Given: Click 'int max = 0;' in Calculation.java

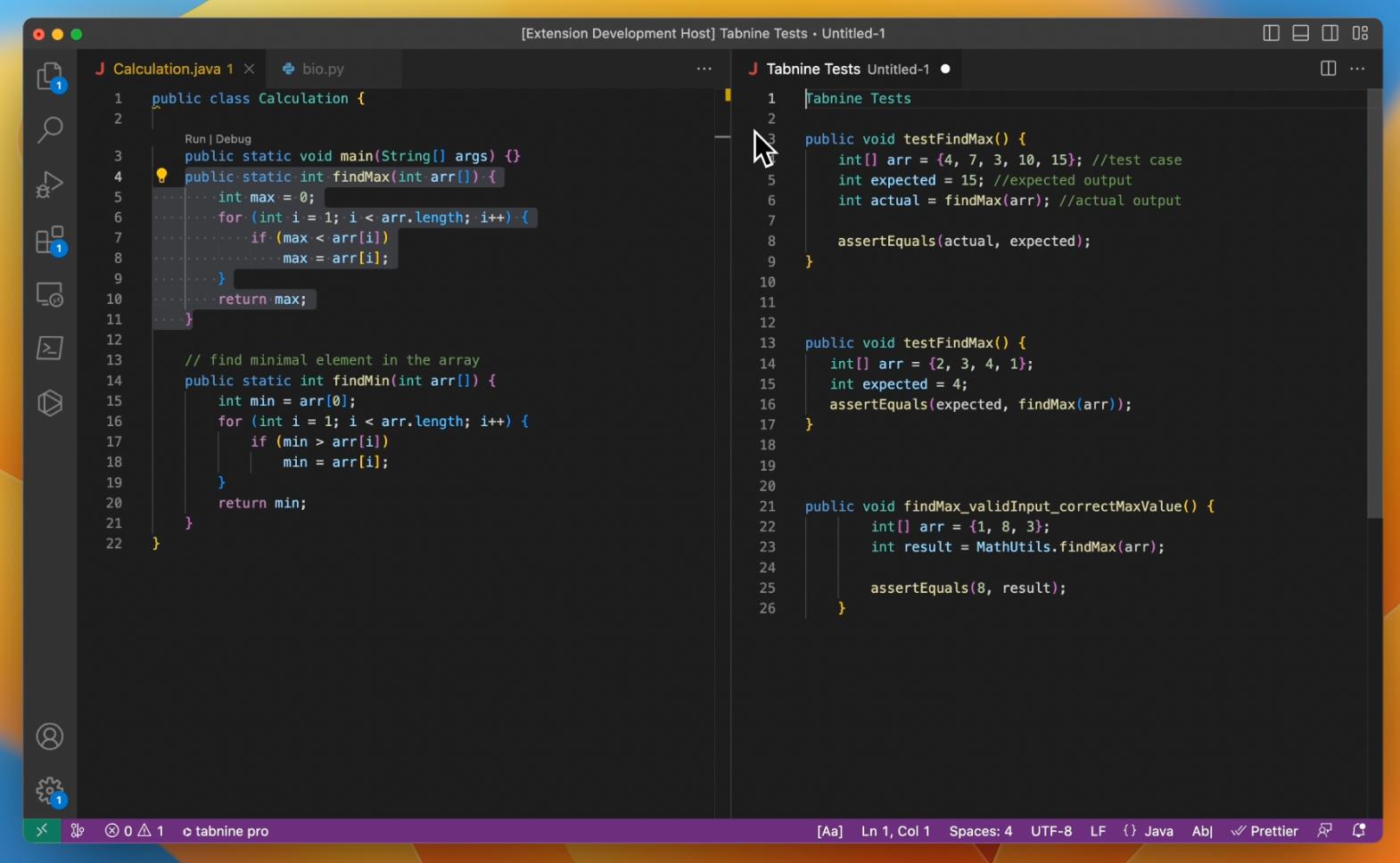Looking at the screenshot, I should pyautogui.click(x=267, y=197).
